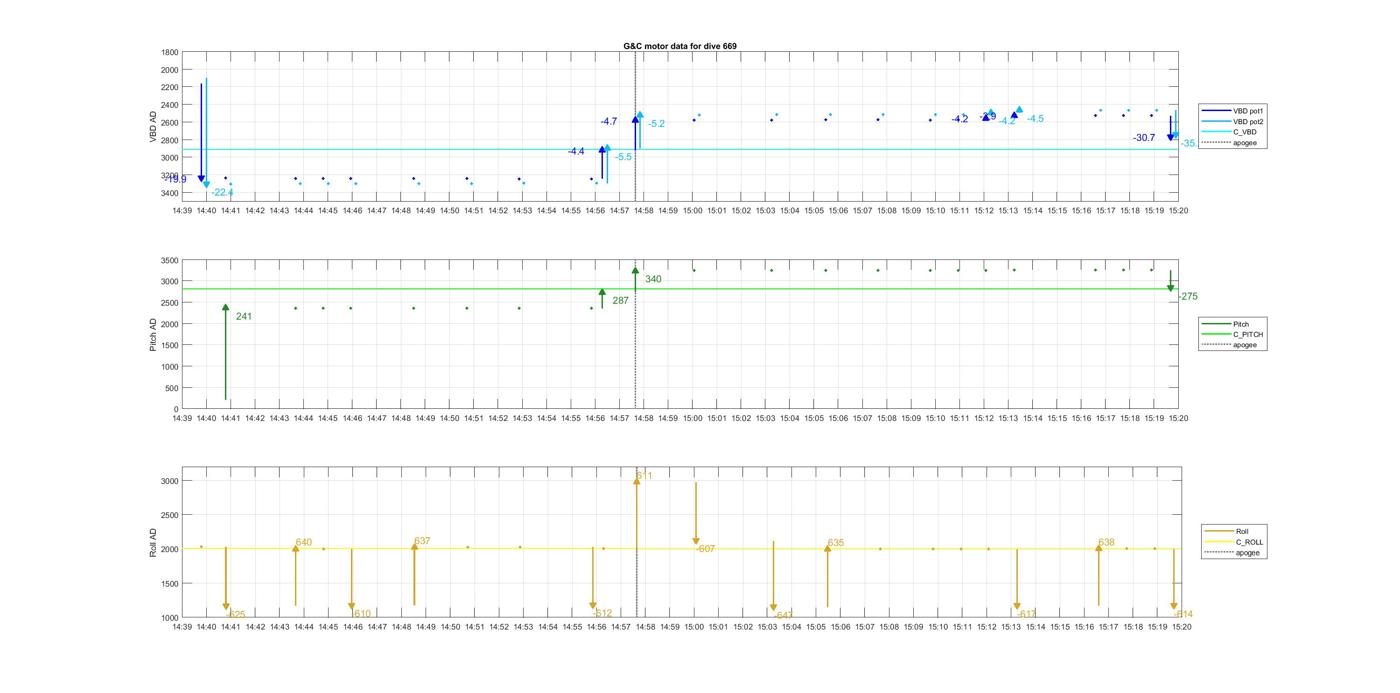
Task: Click the '-22.4' VBD data label
Action: pyautogui.click(x=222, y=192)
